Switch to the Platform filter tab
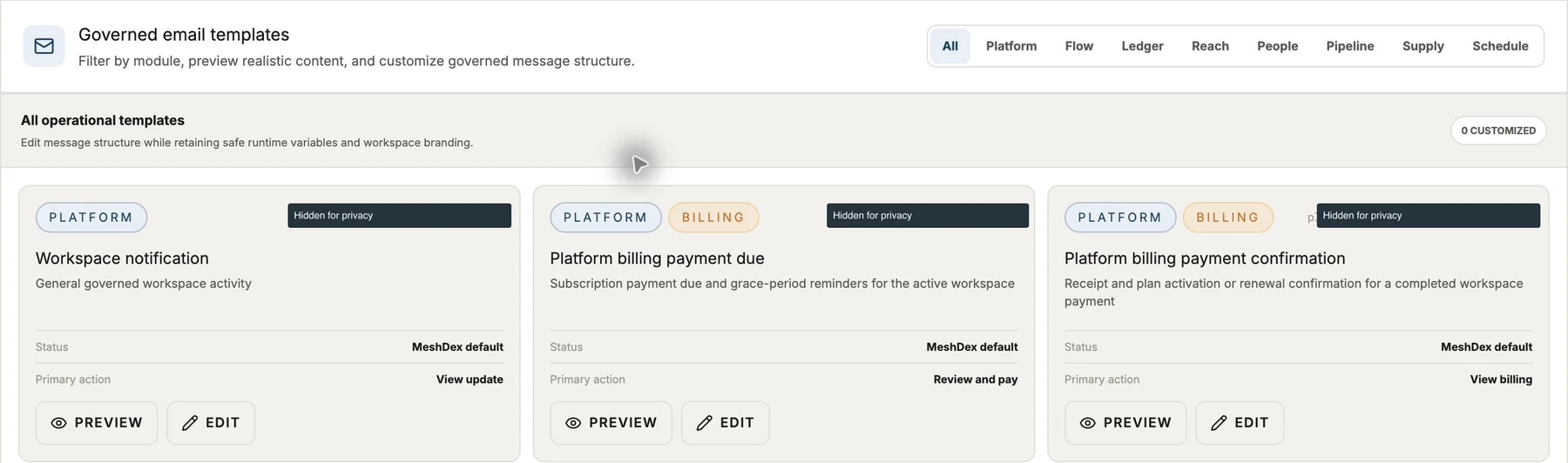 1011,46
